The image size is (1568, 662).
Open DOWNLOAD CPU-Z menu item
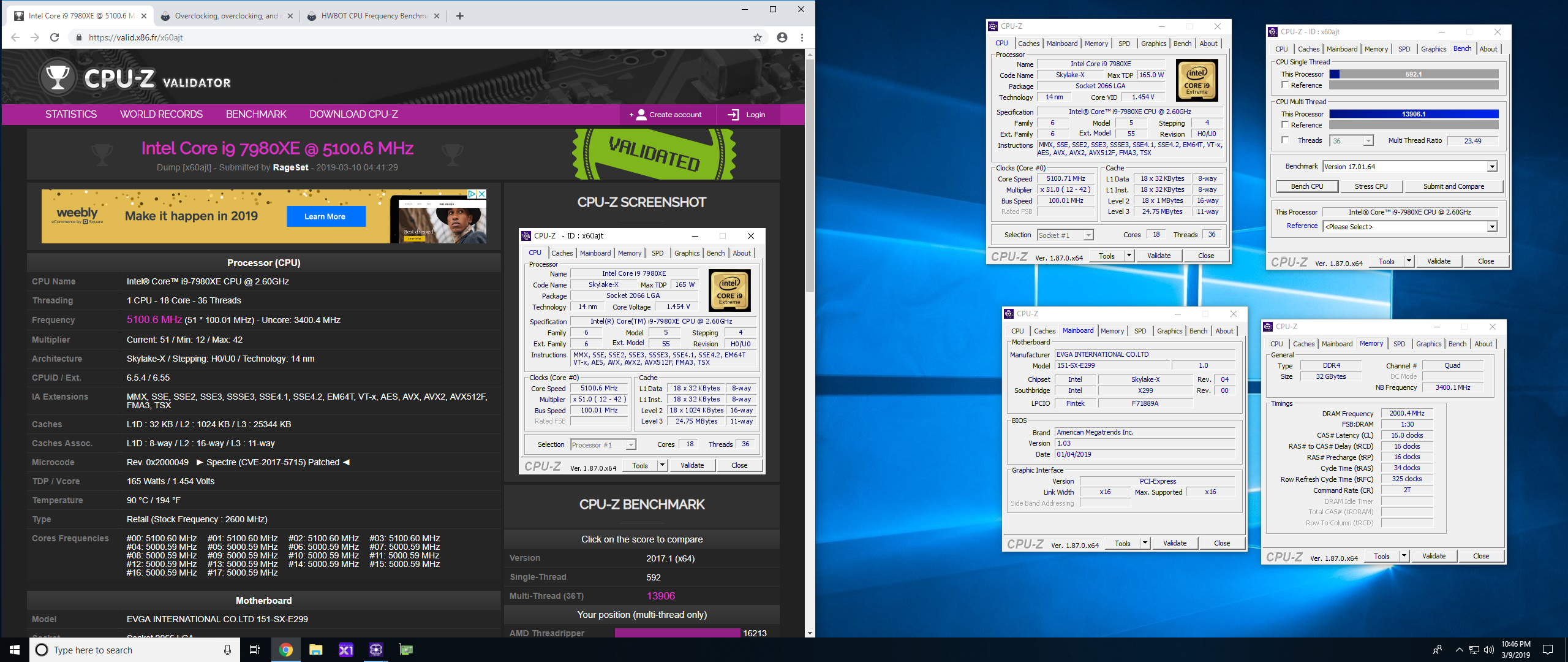coord(353,115)
